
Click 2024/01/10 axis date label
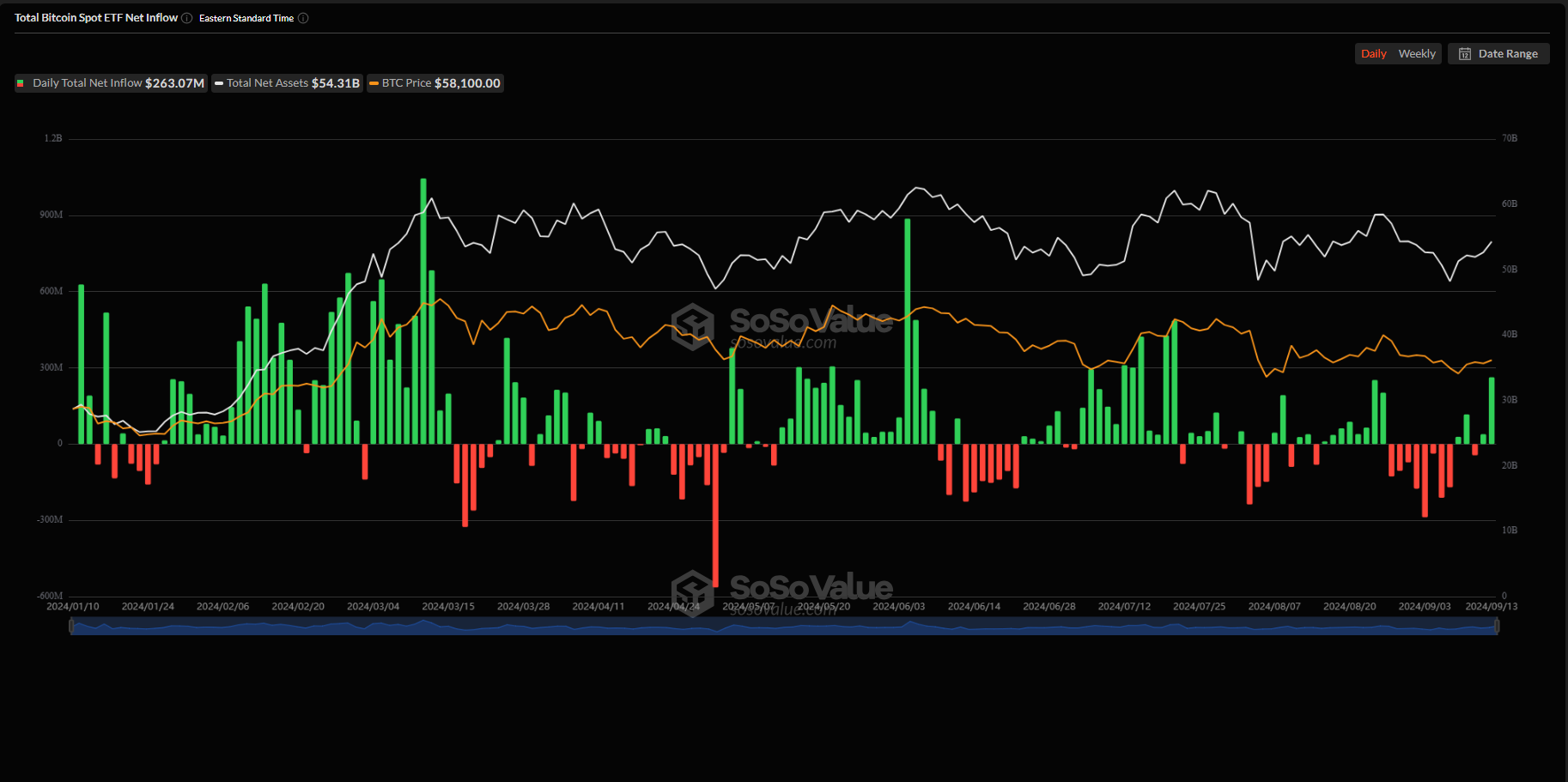(x=73, y=607)
